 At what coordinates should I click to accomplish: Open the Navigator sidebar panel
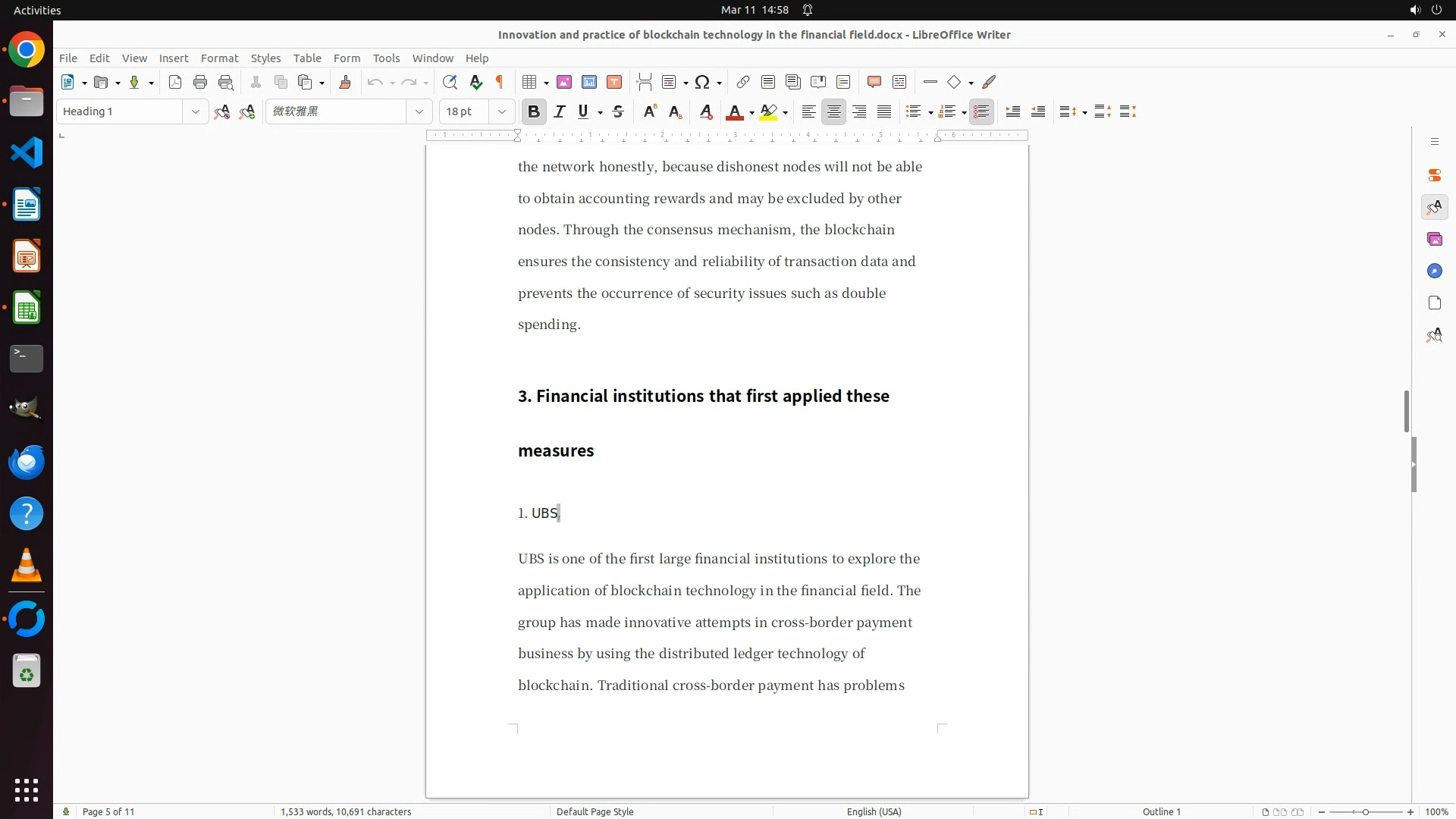[1434, 271]
